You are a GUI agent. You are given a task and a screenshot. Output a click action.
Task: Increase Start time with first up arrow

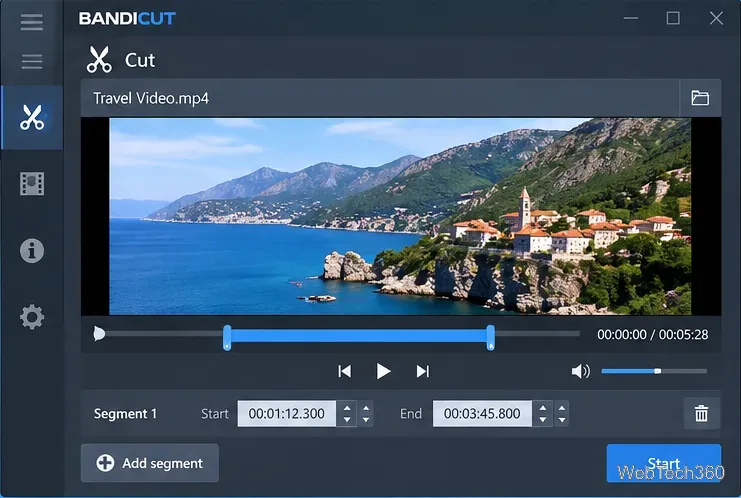pyautogui.click(x=347, y=408)
